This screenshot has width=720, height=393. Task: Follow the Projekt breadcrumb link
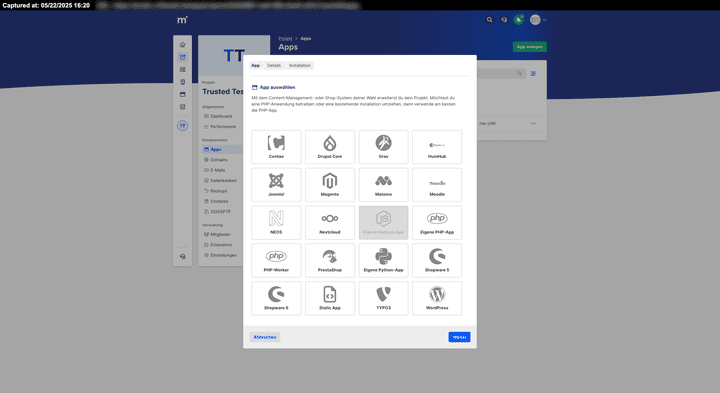[285, 39]
